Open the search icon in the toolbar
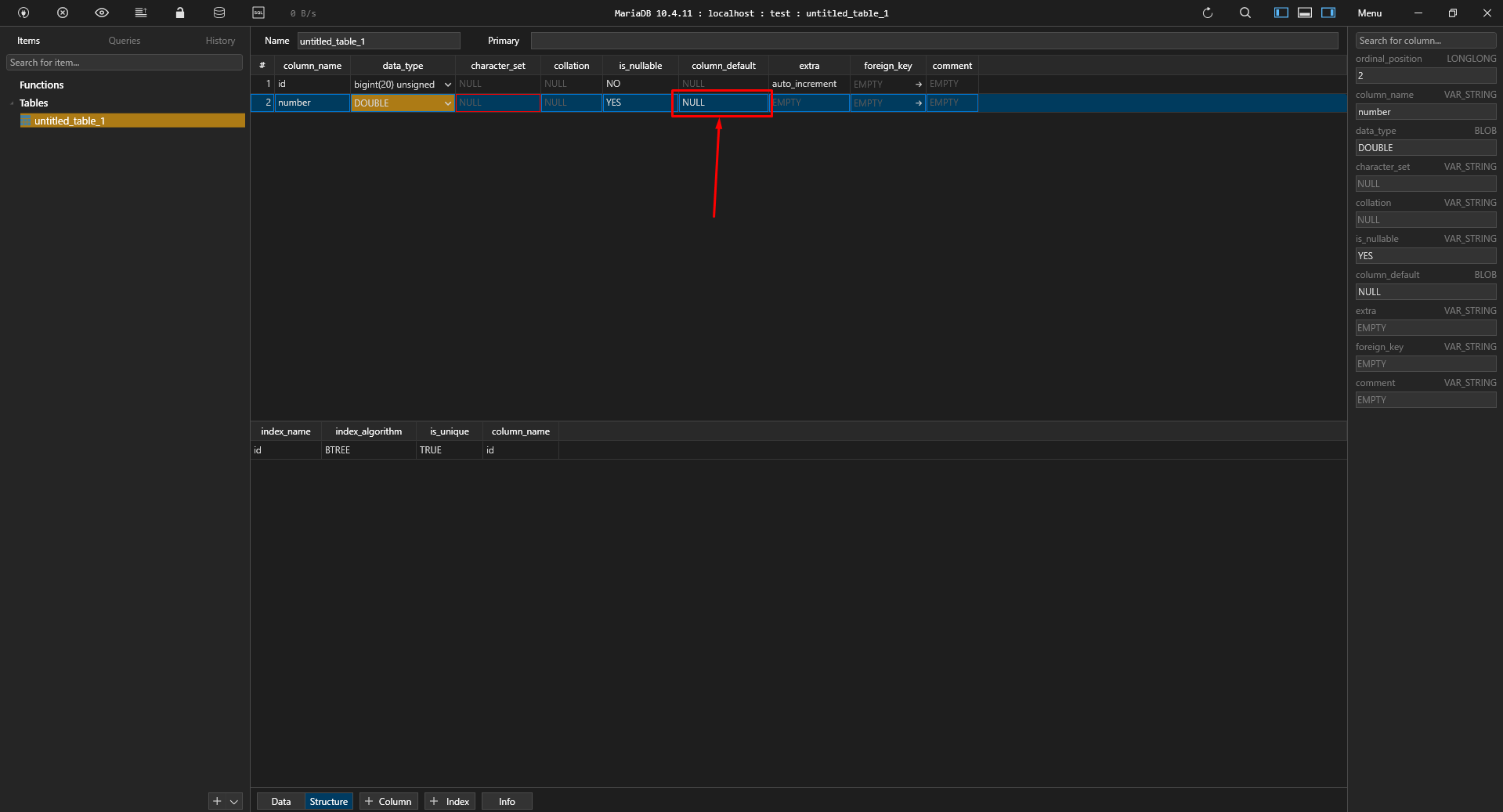The image size is (1503, 812). coord(1245,13)
